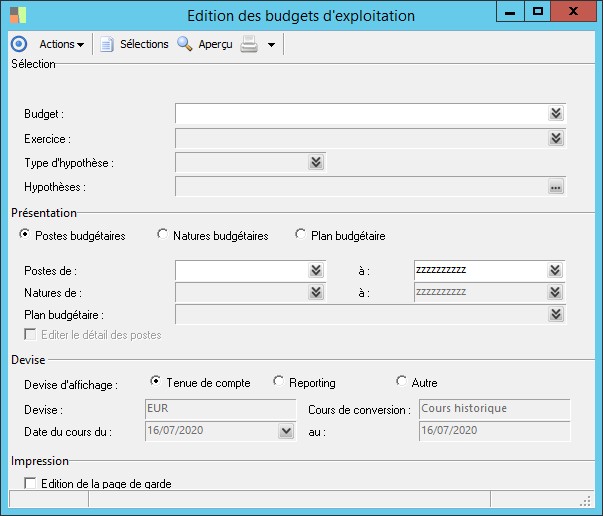Image resolution: width=603 pixels, height=516 pixels.
Task: Click the printer icon in toolbar
Action: tap(249, 44)
